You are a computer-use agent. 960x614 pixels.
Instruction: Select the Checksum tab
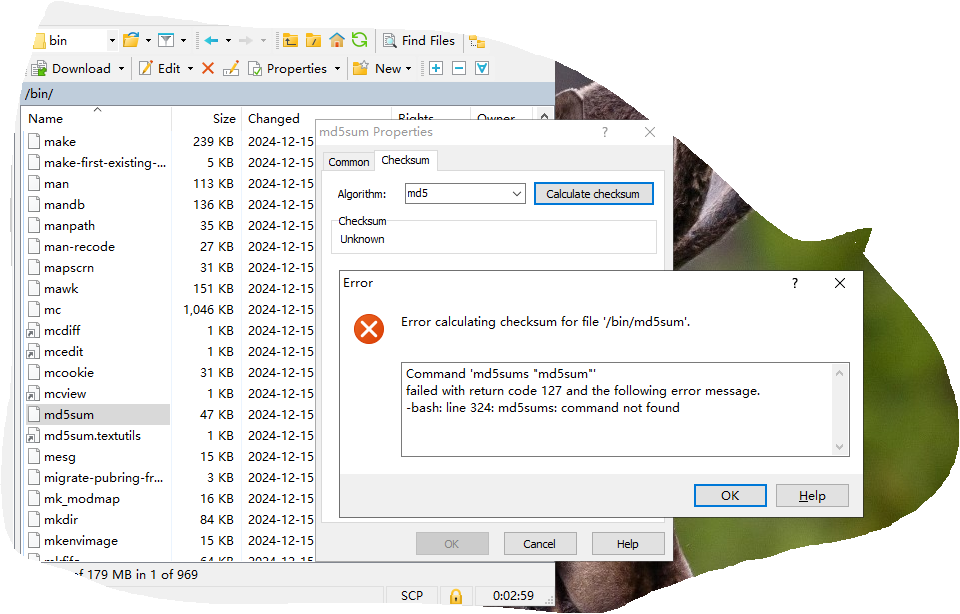(x=405, y=160)
